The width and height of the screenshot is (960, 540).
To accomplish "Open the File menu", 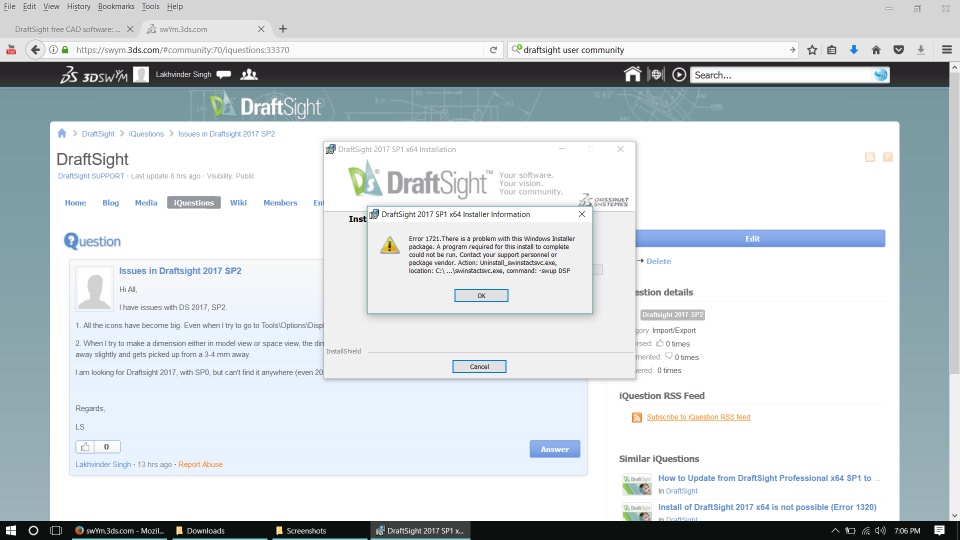I will (x=9, y=6).
